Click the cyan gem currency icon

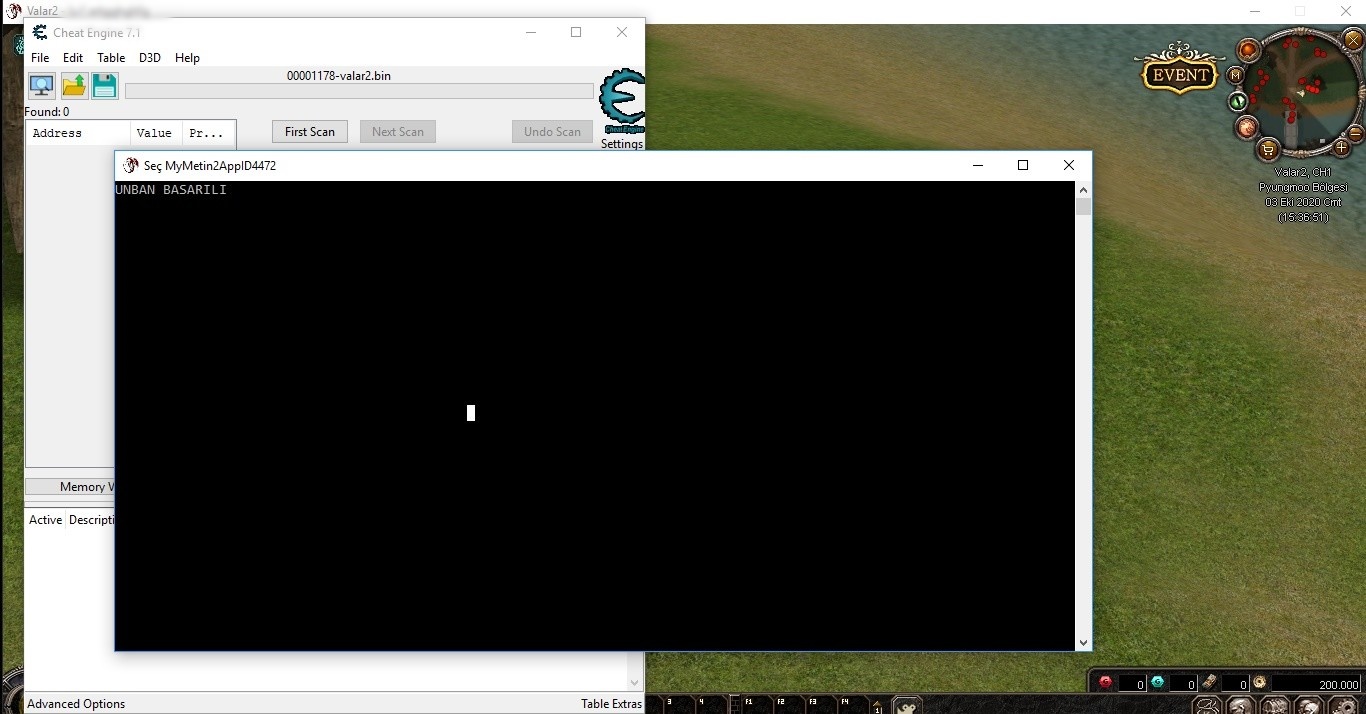(1158, 682)
